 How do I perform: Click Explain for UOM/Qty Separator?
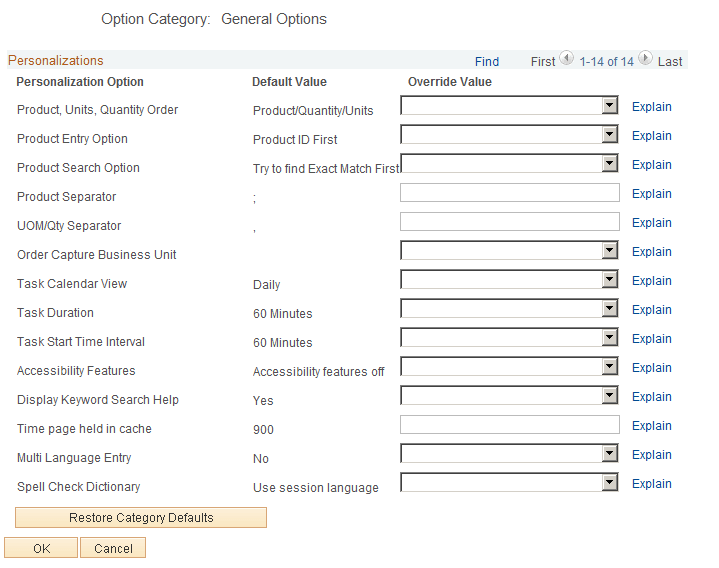coord(652,223)
